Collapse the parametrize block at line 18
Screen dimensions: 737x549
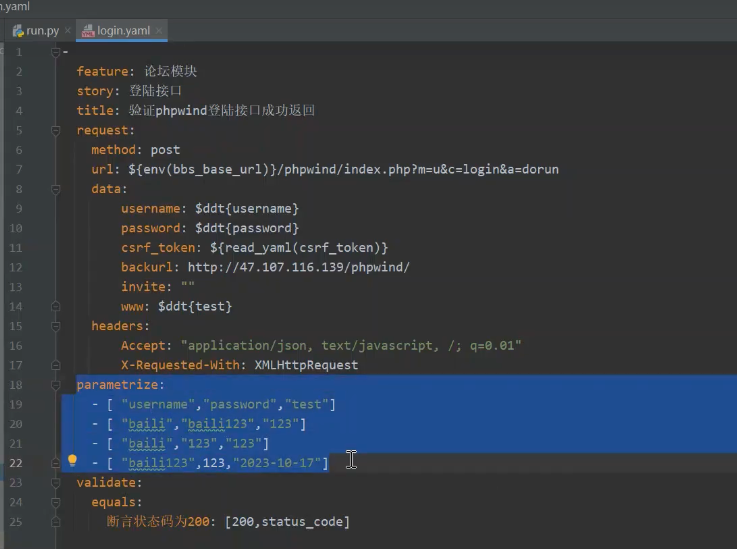coord(55,385)
